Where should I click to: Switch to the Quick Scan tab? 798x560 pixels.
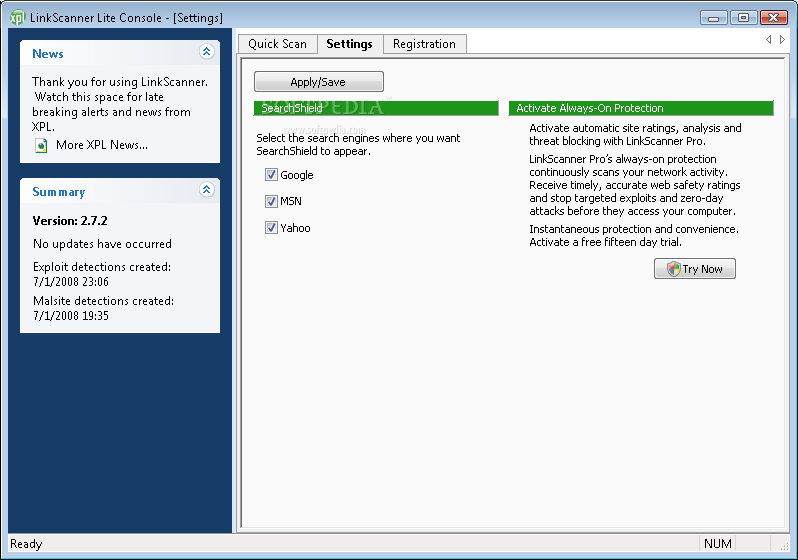click(x=277, y=44)
